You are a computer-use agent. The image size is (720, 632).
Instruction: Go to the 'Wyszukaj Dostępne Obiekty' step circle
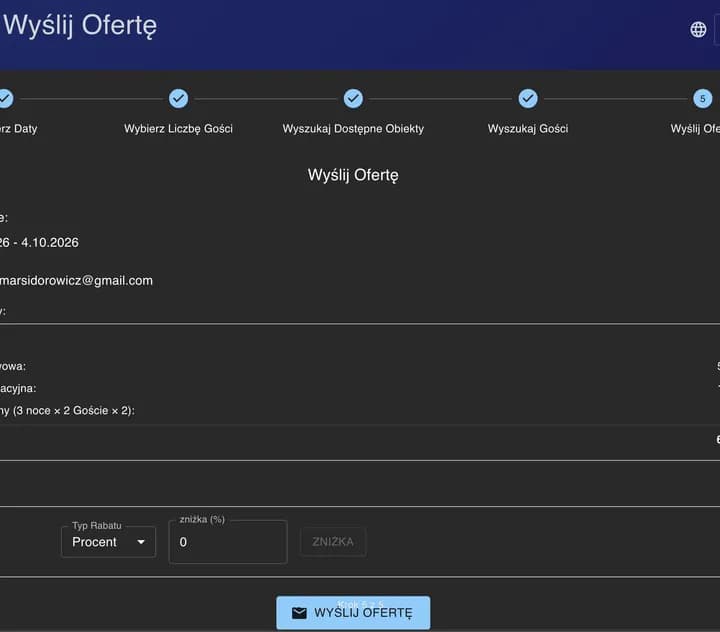(x=353, y=98)
